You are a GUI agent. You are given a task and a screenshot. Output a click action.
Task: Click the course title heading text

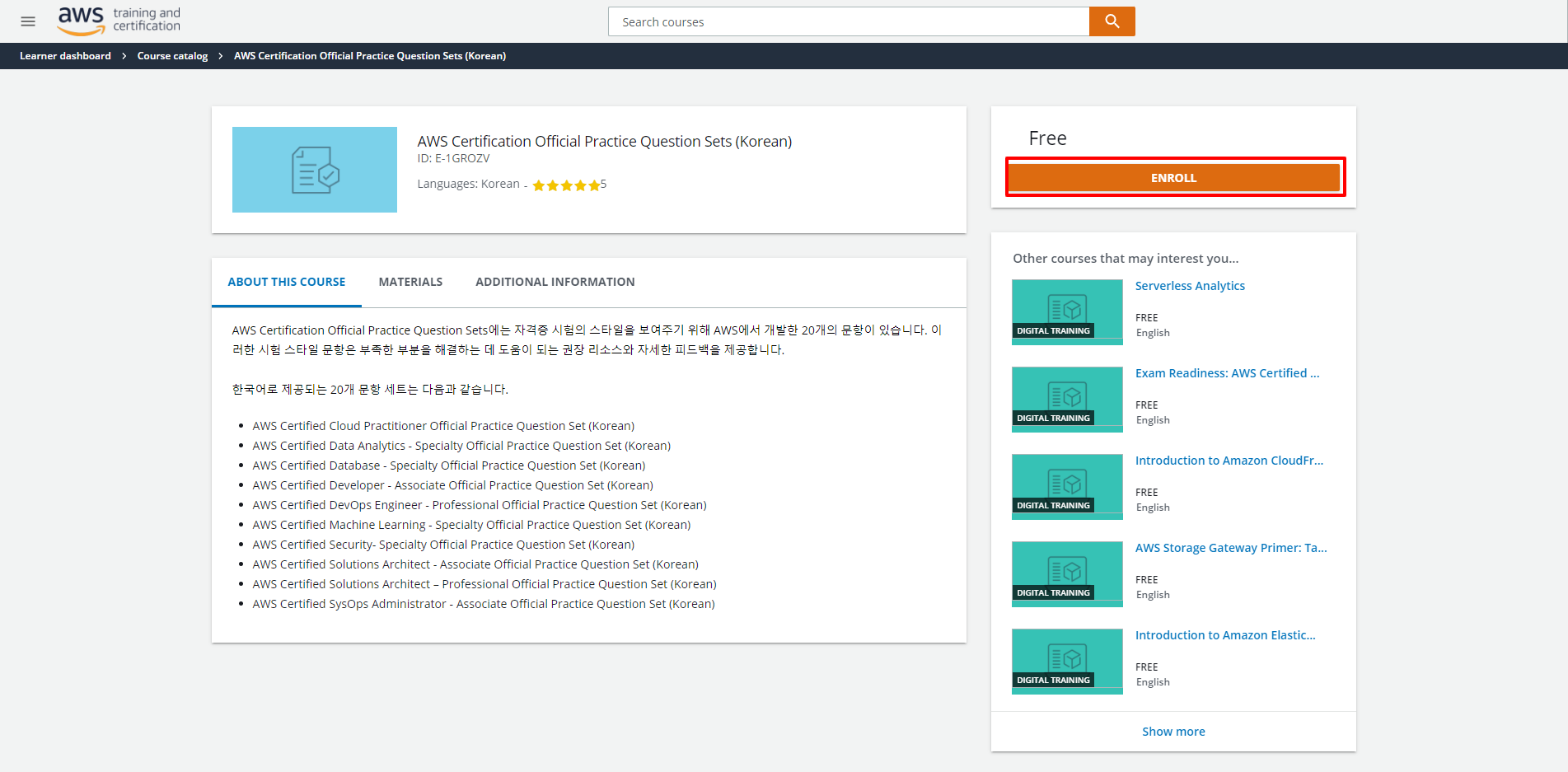pyautogui.click(x=605, y=142)
